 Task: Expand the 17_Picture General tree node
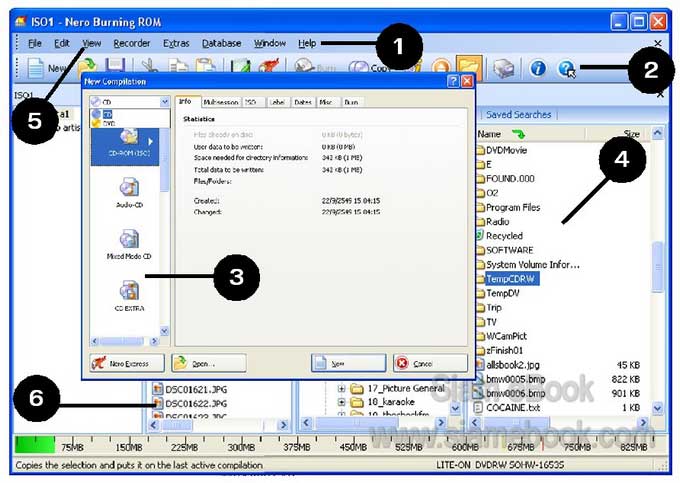coord(341,388)
